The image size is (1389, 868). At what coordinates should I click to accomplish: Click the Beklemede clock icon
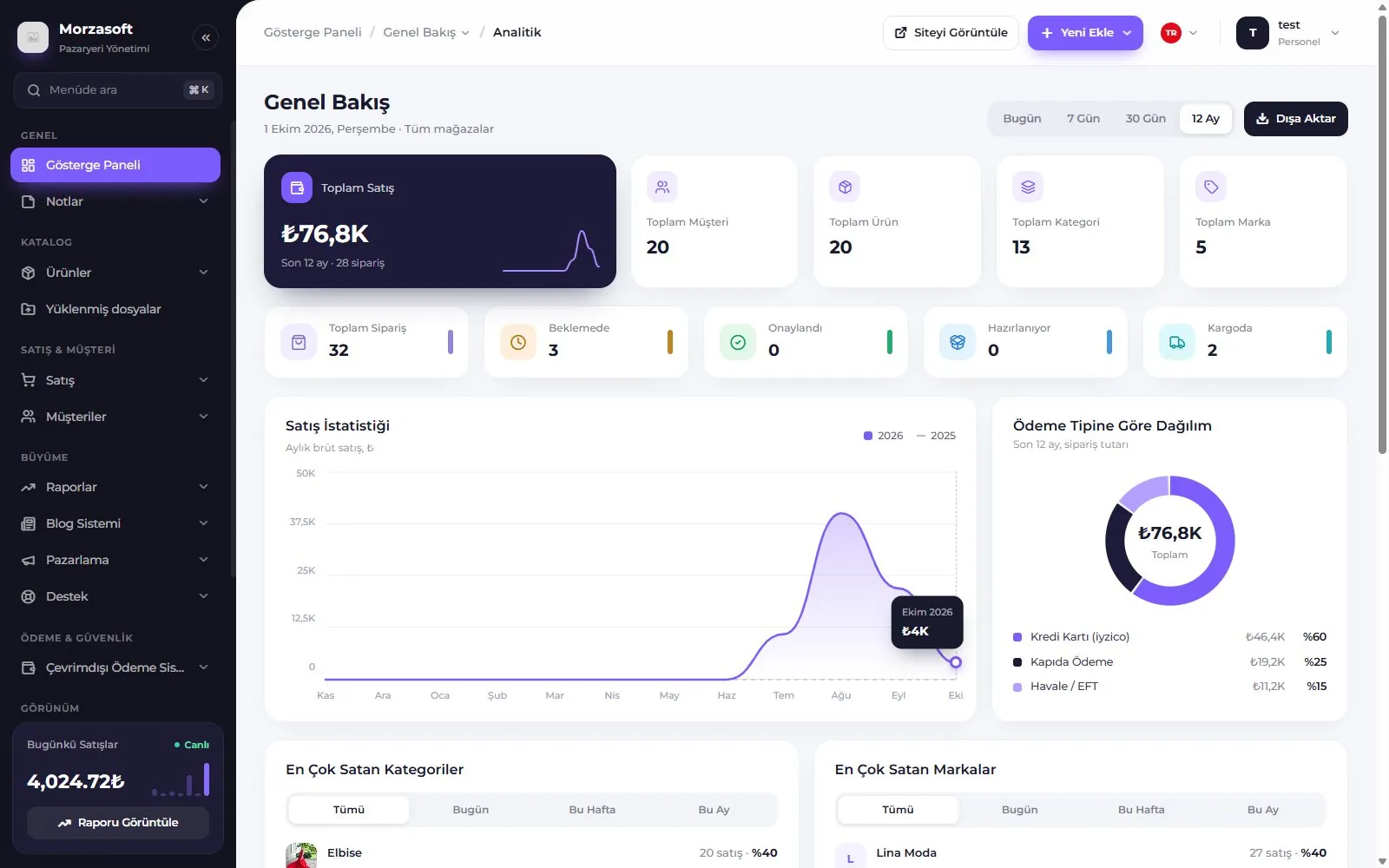[518, 342]
